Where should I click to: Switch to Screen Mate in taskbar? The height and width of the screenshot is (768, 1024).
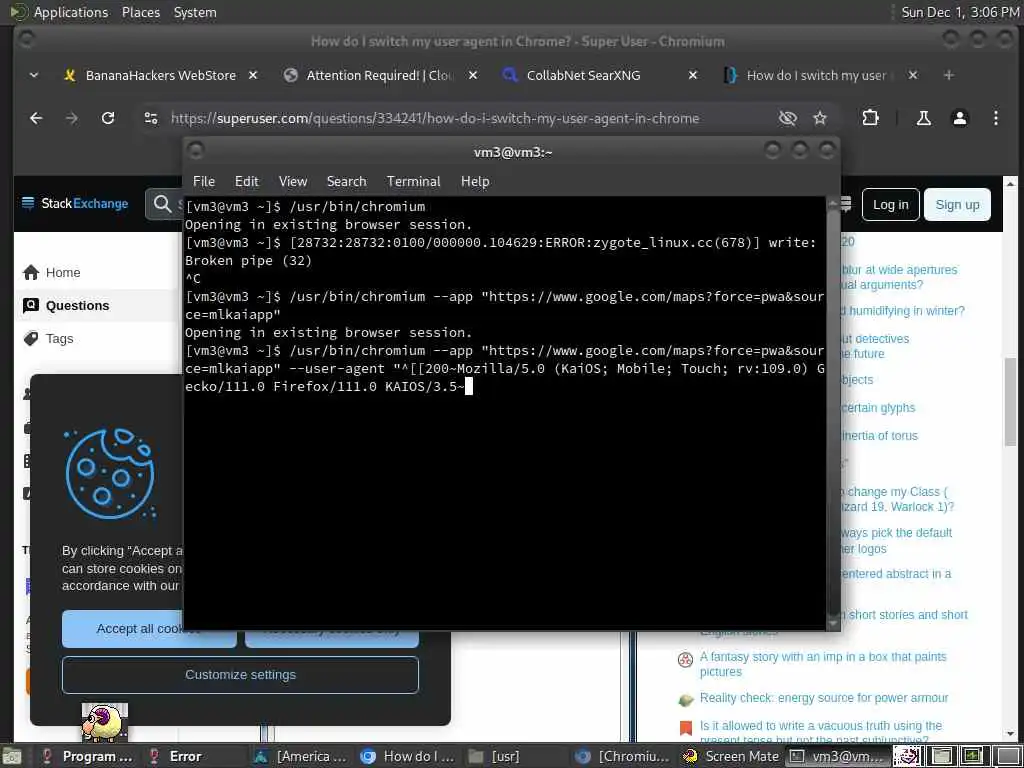click(x=730, y=756)
